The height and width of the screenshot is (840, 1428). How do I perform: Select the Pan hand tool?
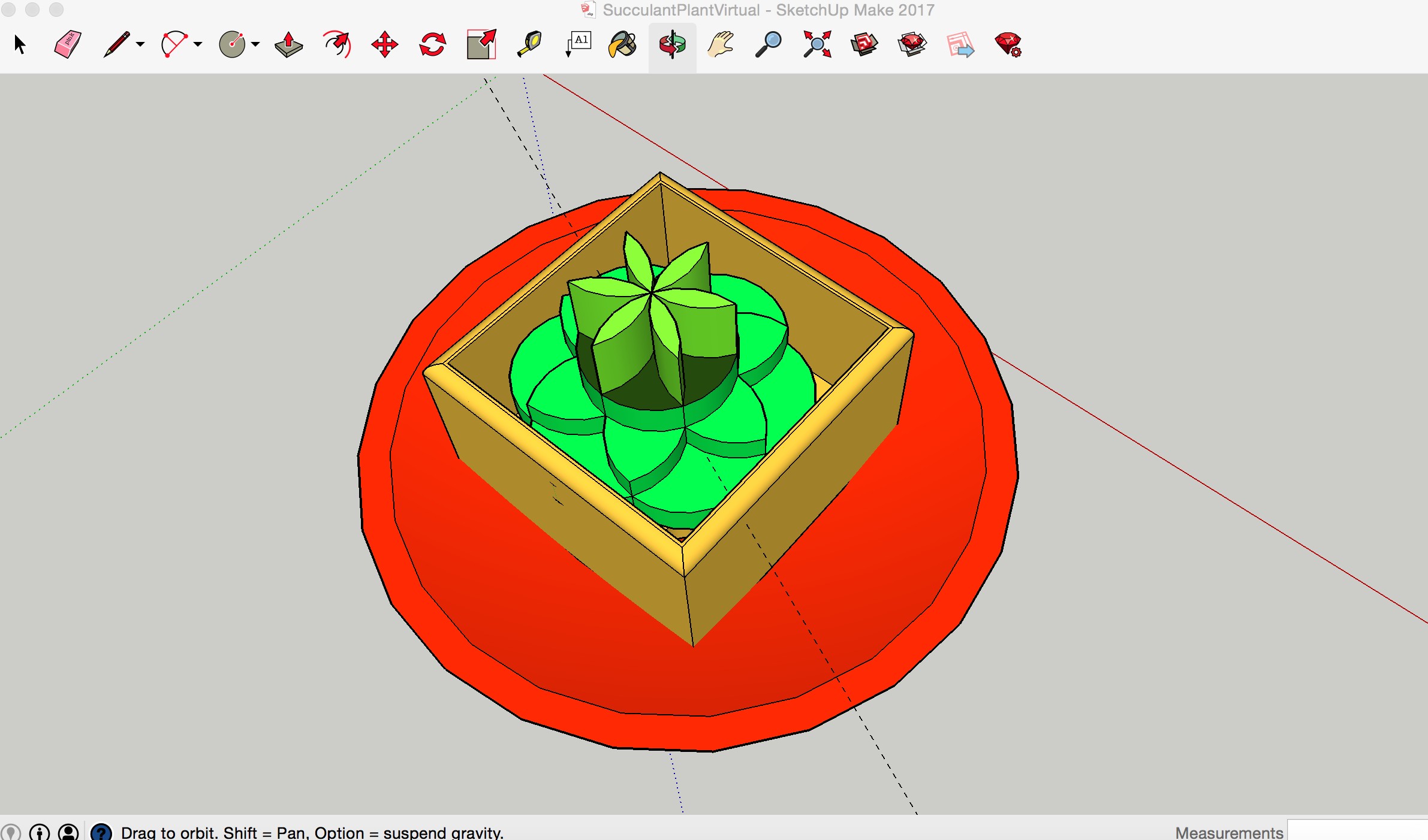721,45
